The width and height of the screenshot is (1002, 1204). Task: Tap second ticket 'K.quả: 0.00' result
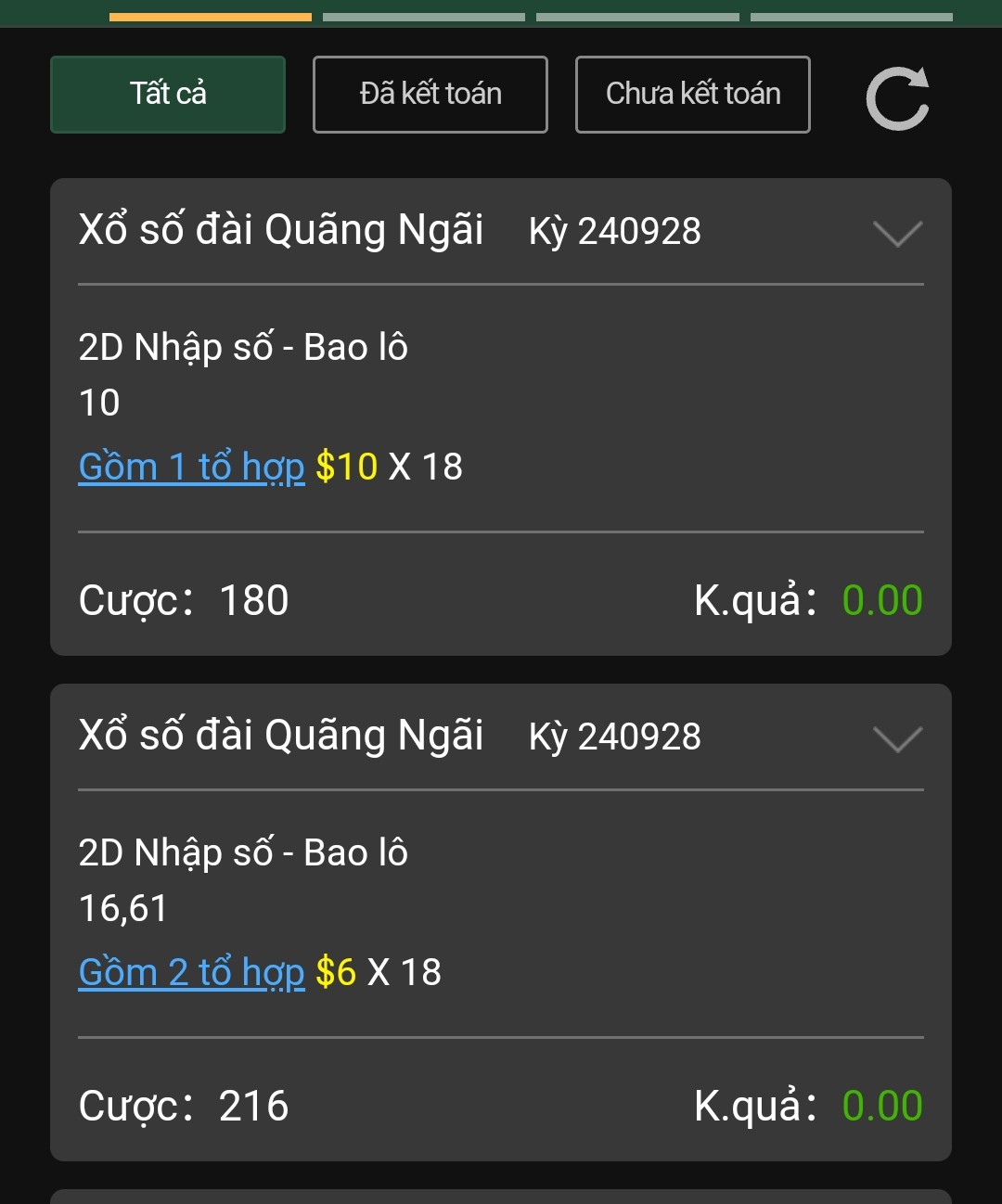(x=808, y=1106)
